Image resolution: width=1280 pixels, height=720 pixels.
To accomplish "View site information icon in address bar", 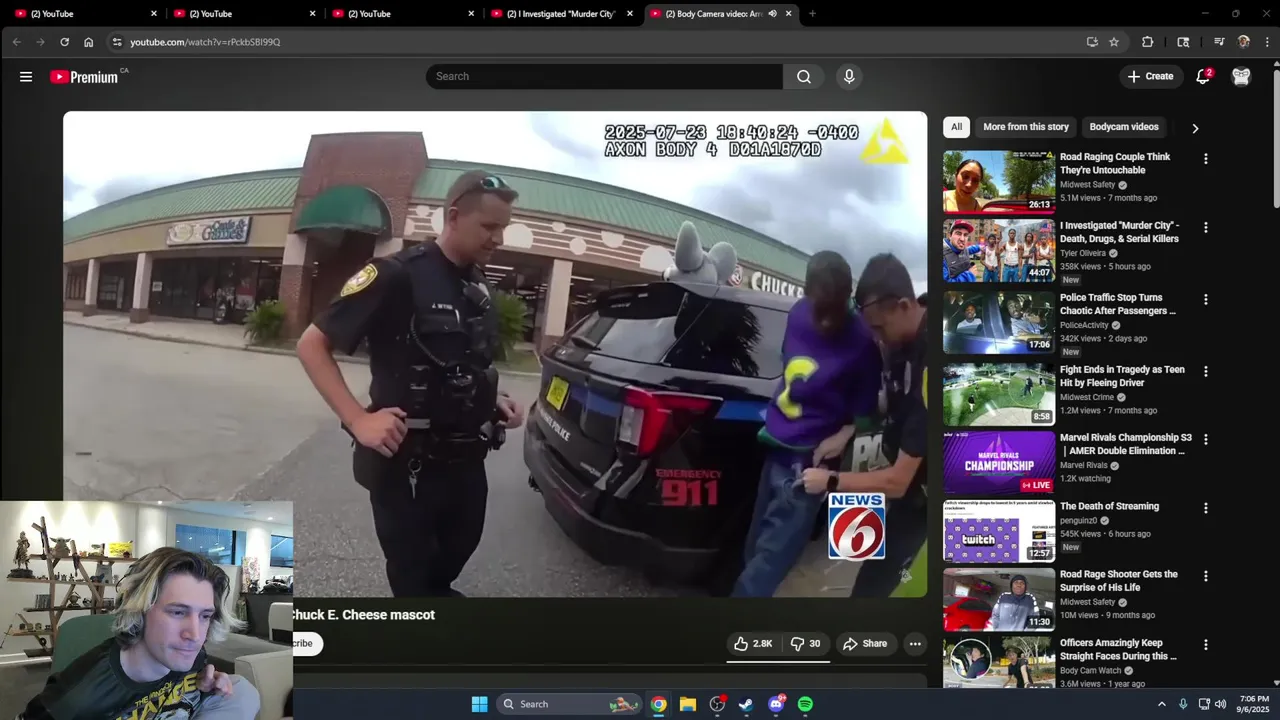I will click(117, 42).
